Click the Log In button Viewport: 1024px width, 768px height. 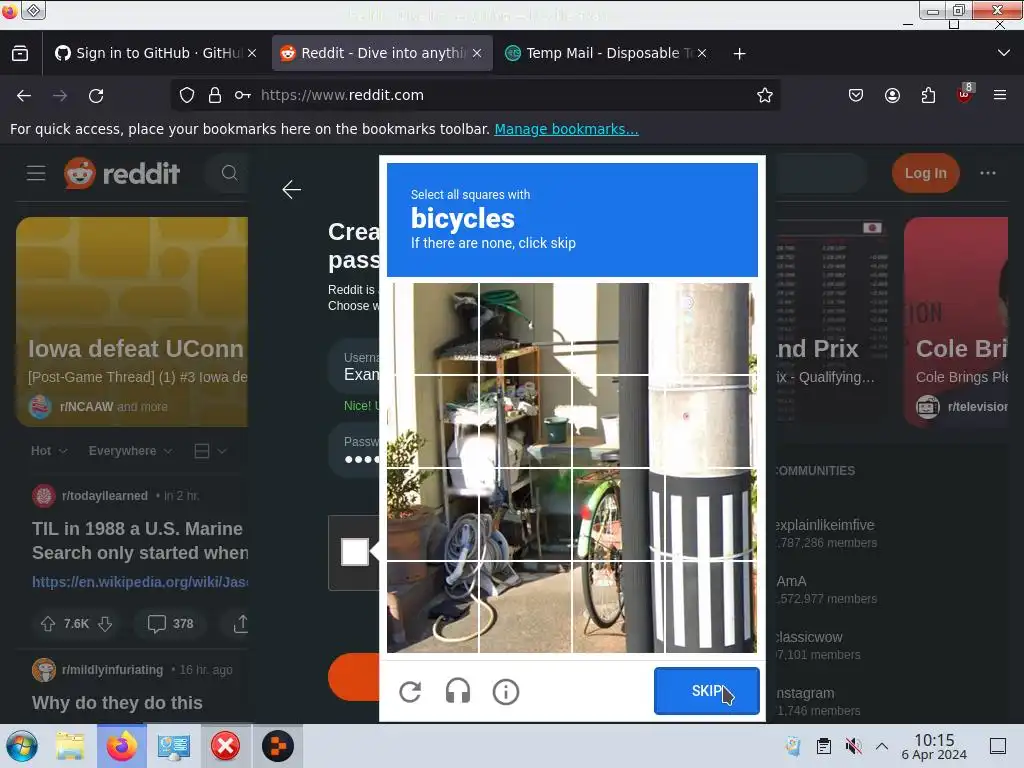(925, 173)
